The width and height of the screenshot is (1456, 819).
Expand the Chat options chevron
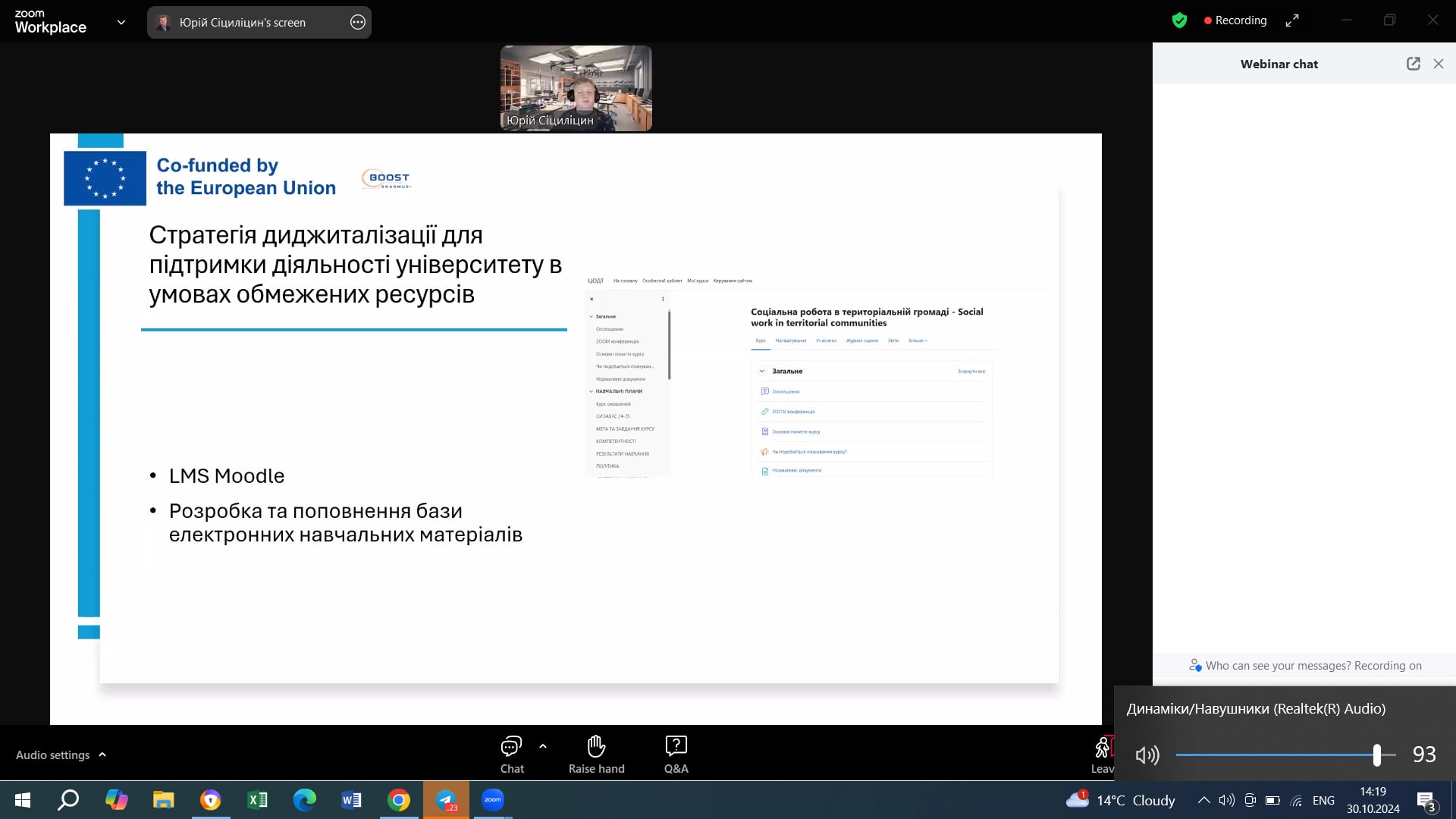click(543, 746)
